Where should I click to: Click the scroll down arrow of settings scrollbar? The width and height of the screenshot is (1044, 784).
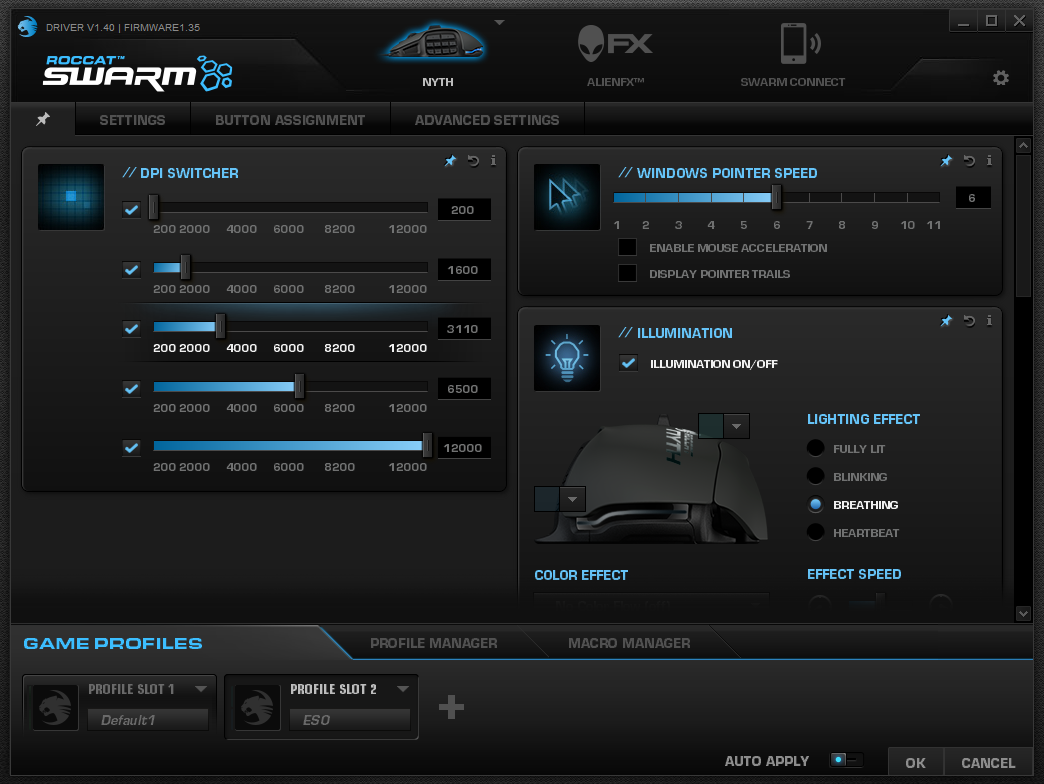click(1023, 613)
